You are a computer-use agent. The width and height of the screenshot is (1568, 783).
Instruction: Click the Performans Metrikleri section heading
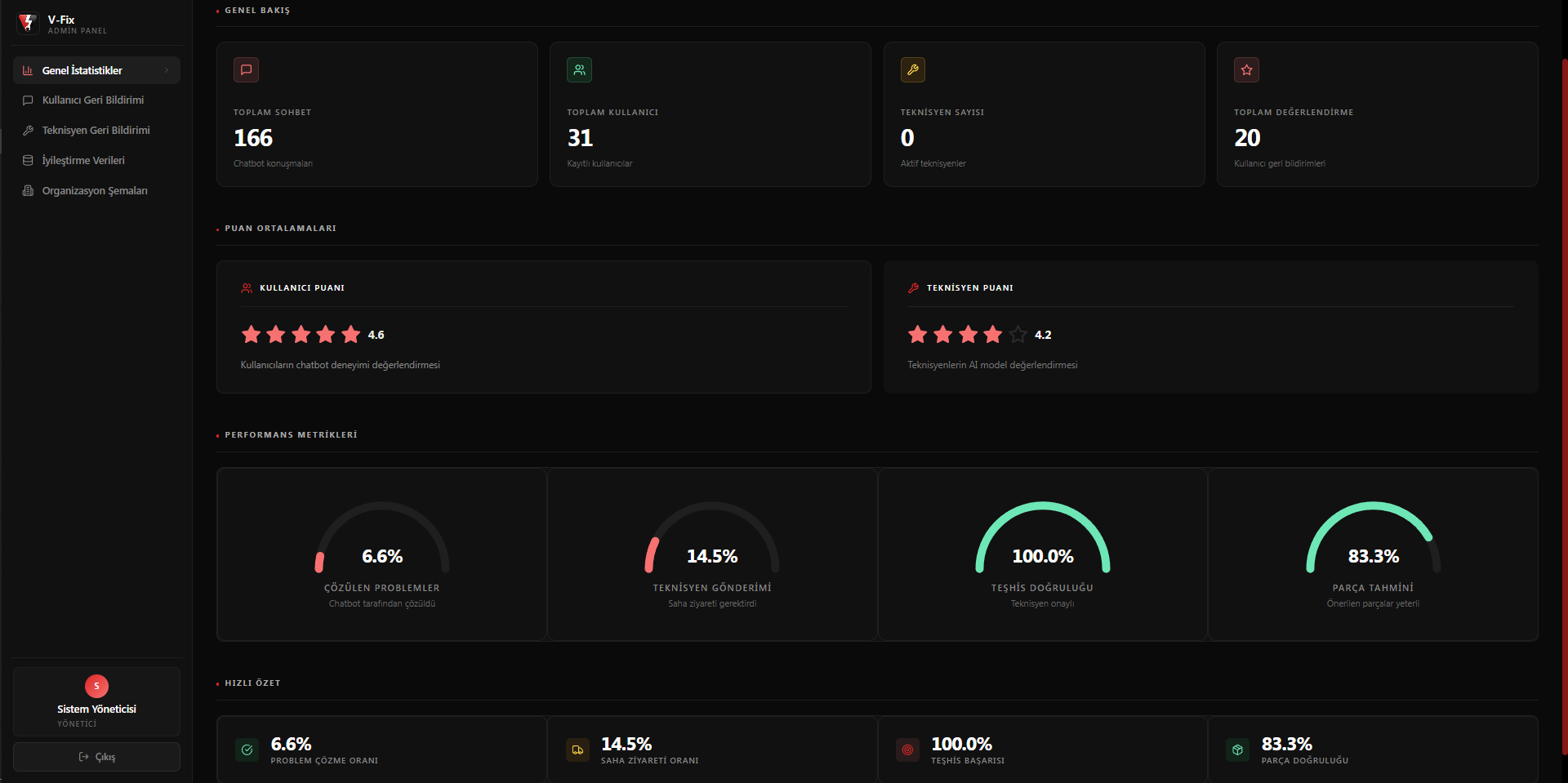coord(291,435)
